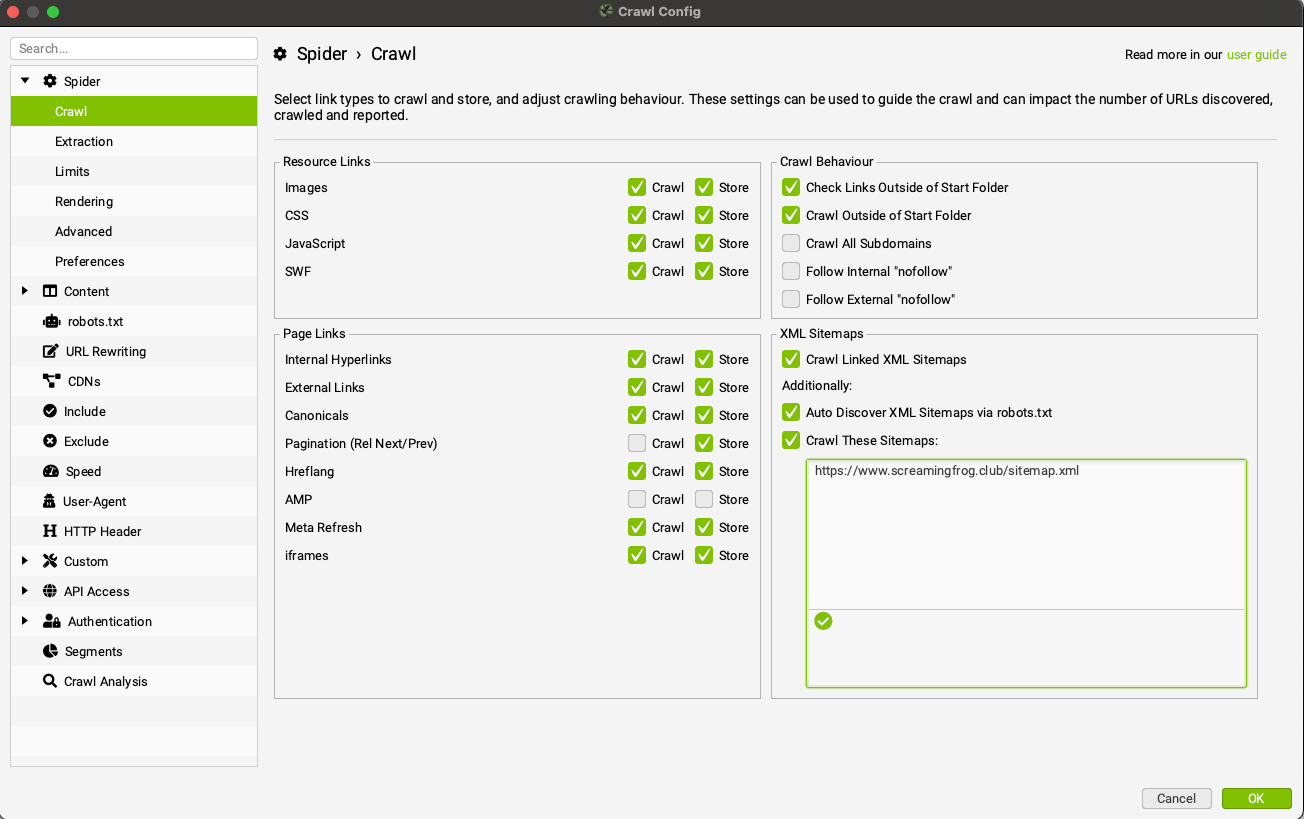Select the Segments pie chart icon
Viewport: 1304px width, 819px height.
coord(50,651)
